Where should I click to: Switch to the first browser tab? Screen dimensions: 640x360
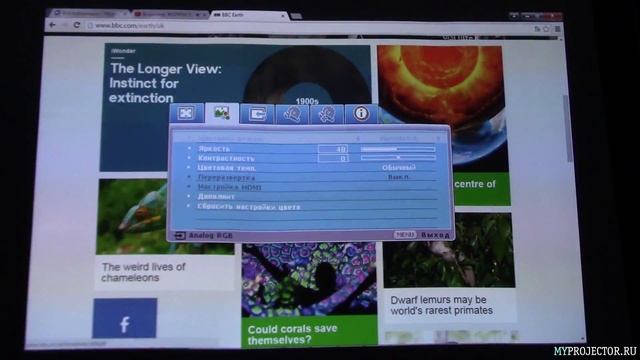point(90,13)
